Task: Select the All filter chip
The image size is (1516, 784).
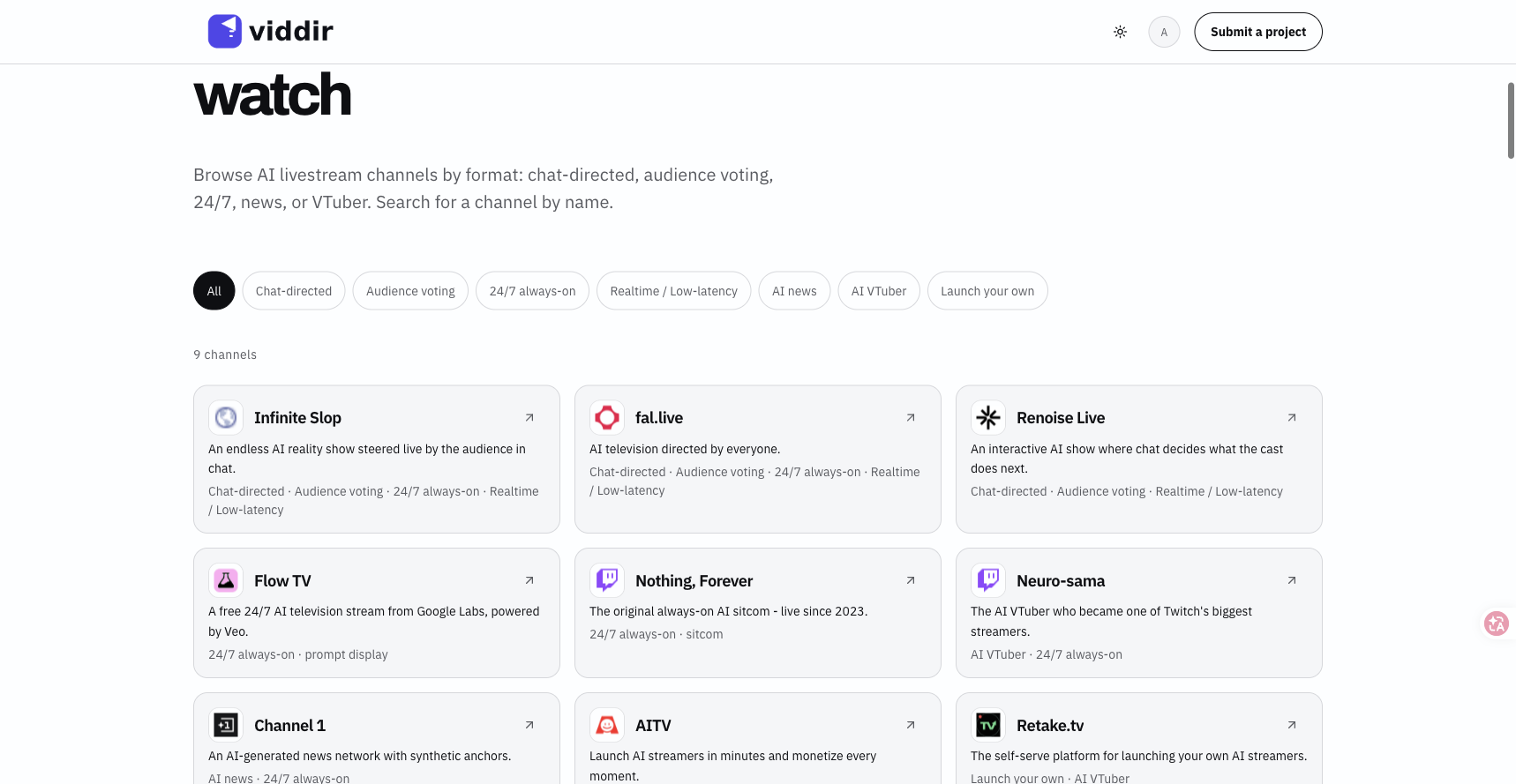Action: tap(214, 291)
